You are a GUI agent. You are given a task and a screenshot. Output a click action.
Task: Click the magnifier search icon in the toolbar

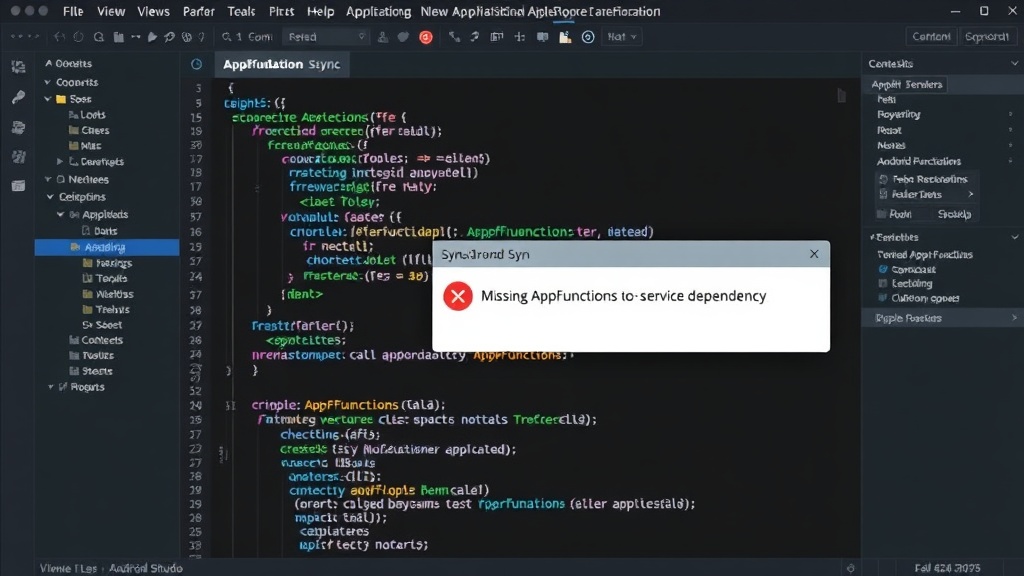coord(99,37)
